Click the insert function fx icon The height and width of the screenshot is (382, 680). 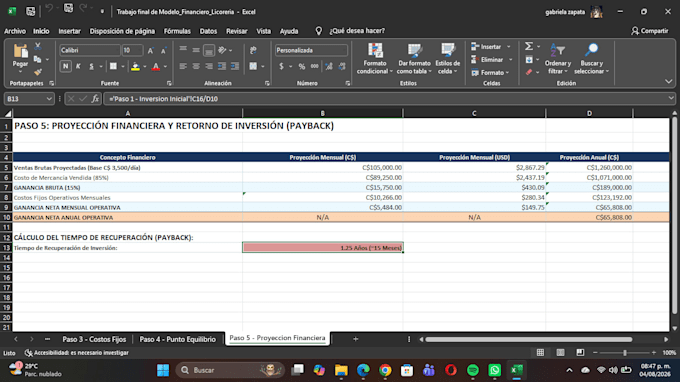[x=95, y=99]
